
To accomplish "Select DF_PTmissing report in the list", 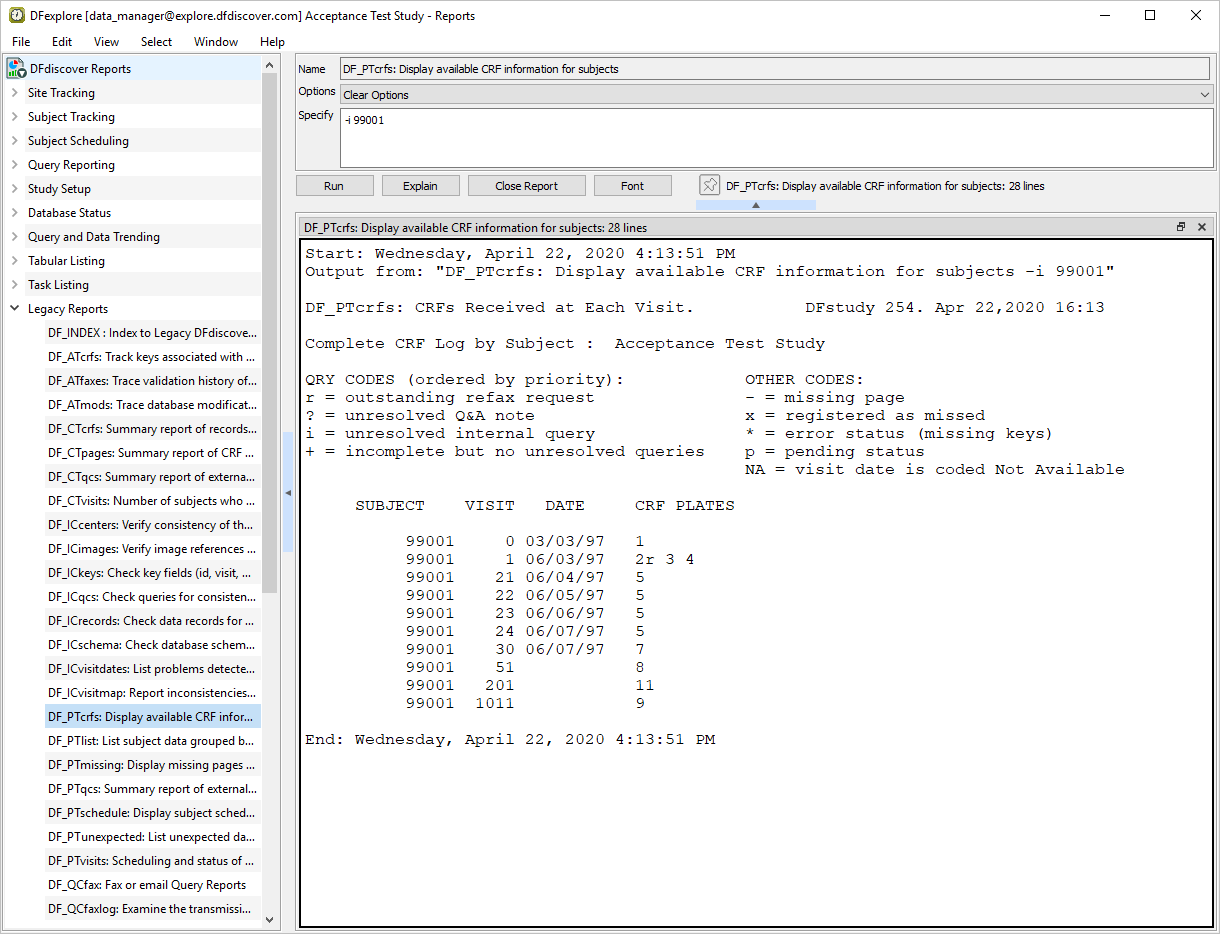I will [x=152, y=765].
